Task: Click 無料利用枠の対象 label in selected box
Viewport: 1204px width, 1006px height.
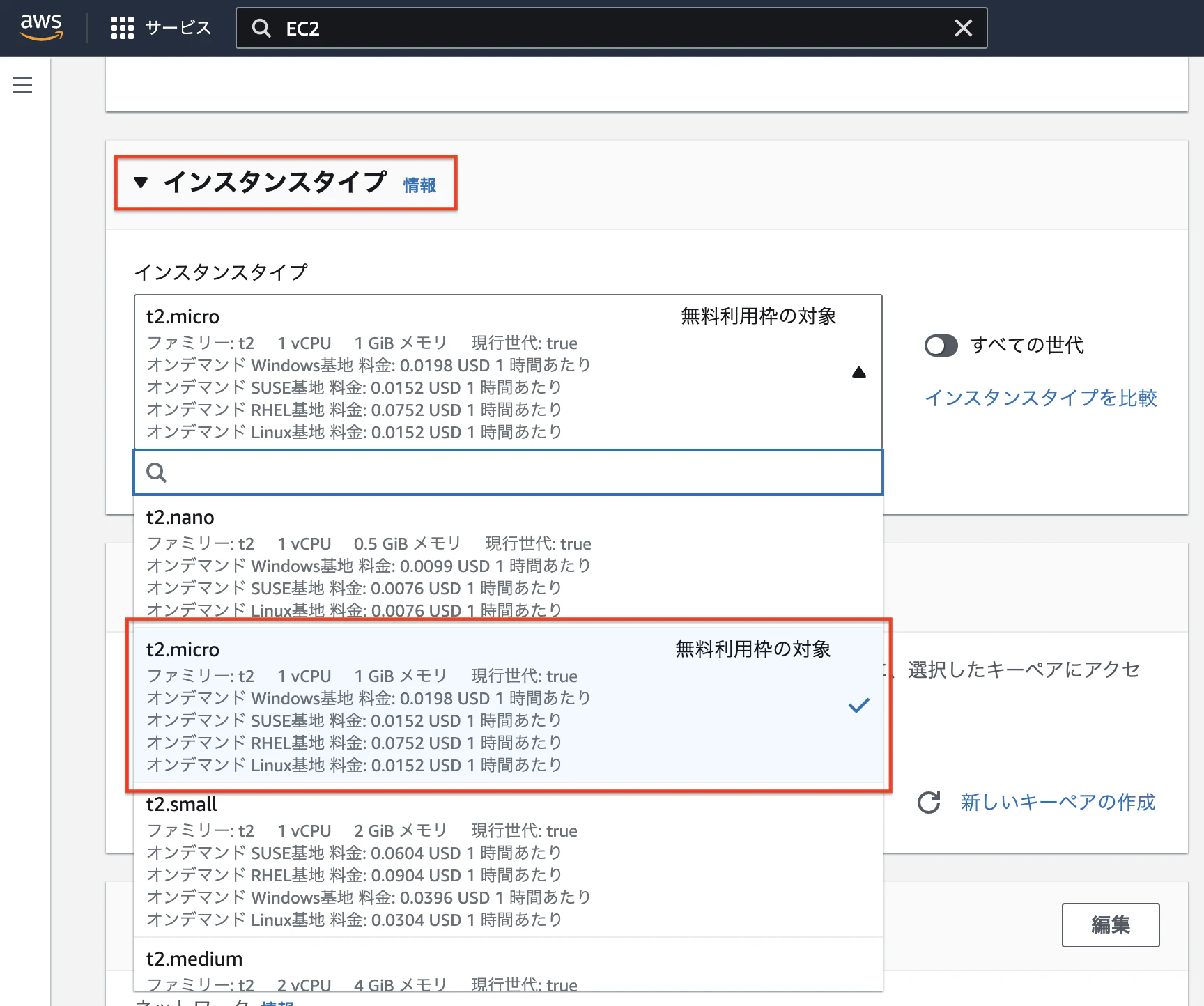Action: tap(759, 316)
